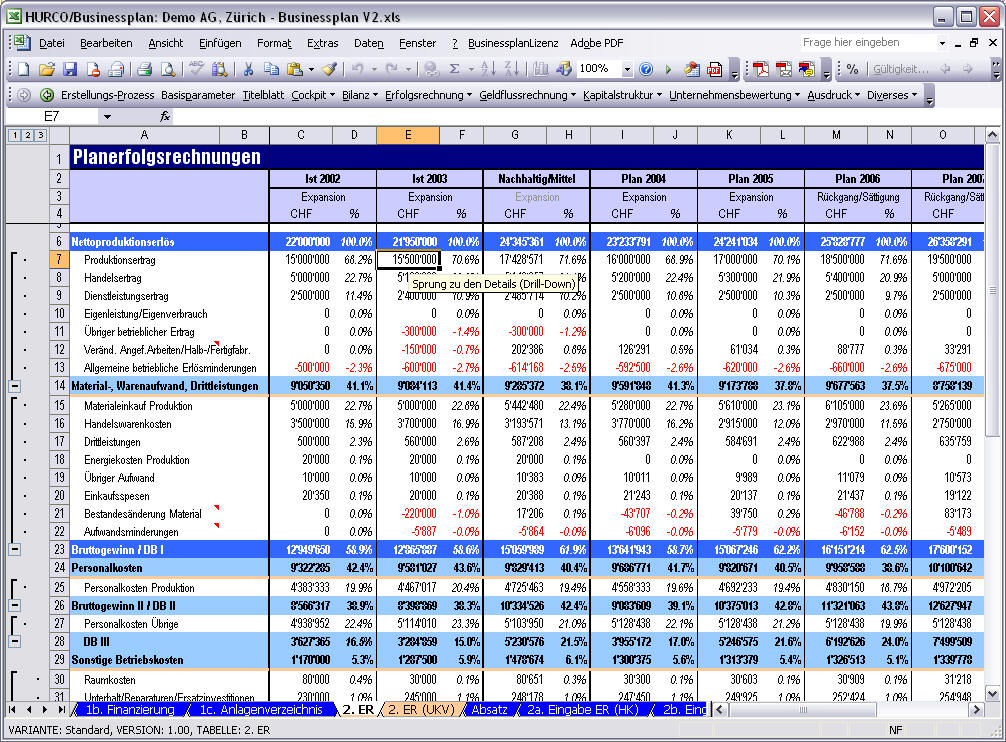1006x742 pixels.
Task: Click the green back arrow navigation icon
Action: point(47,95)
